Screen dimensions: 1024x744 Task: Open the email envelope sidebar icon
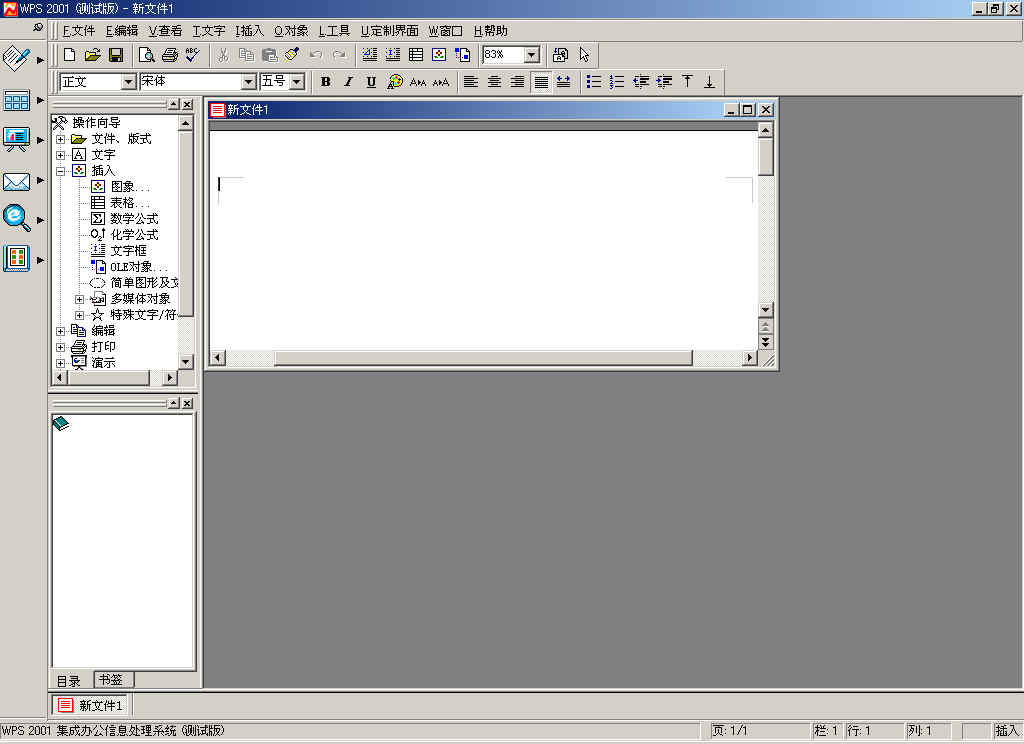click(x=16, y=181)
